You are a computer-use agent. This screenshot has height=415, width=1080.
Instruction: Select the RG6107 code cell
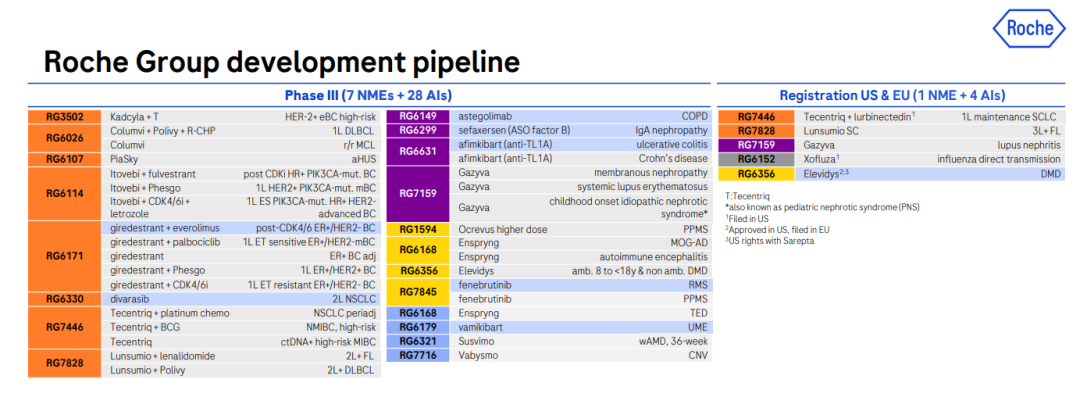click(64, 159)
